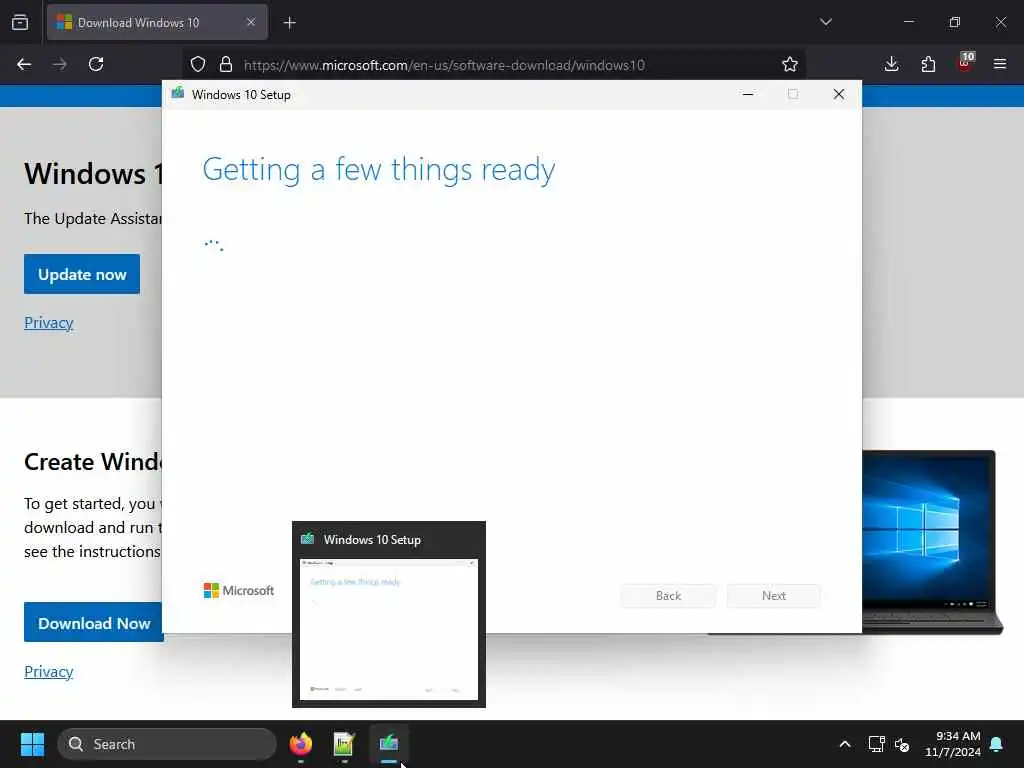Click the Update now button
Image resolution: width=1024 pixels, height=768 pixels.
pos(82,274)
